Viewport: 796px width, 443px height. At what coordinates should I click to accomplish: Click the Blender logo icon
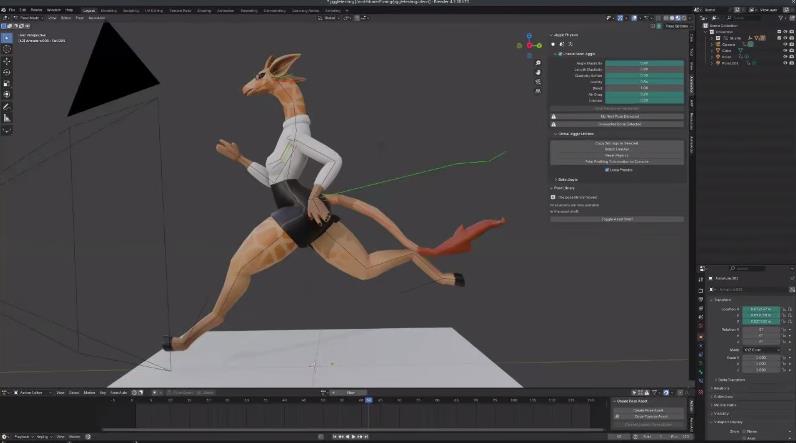6,9
